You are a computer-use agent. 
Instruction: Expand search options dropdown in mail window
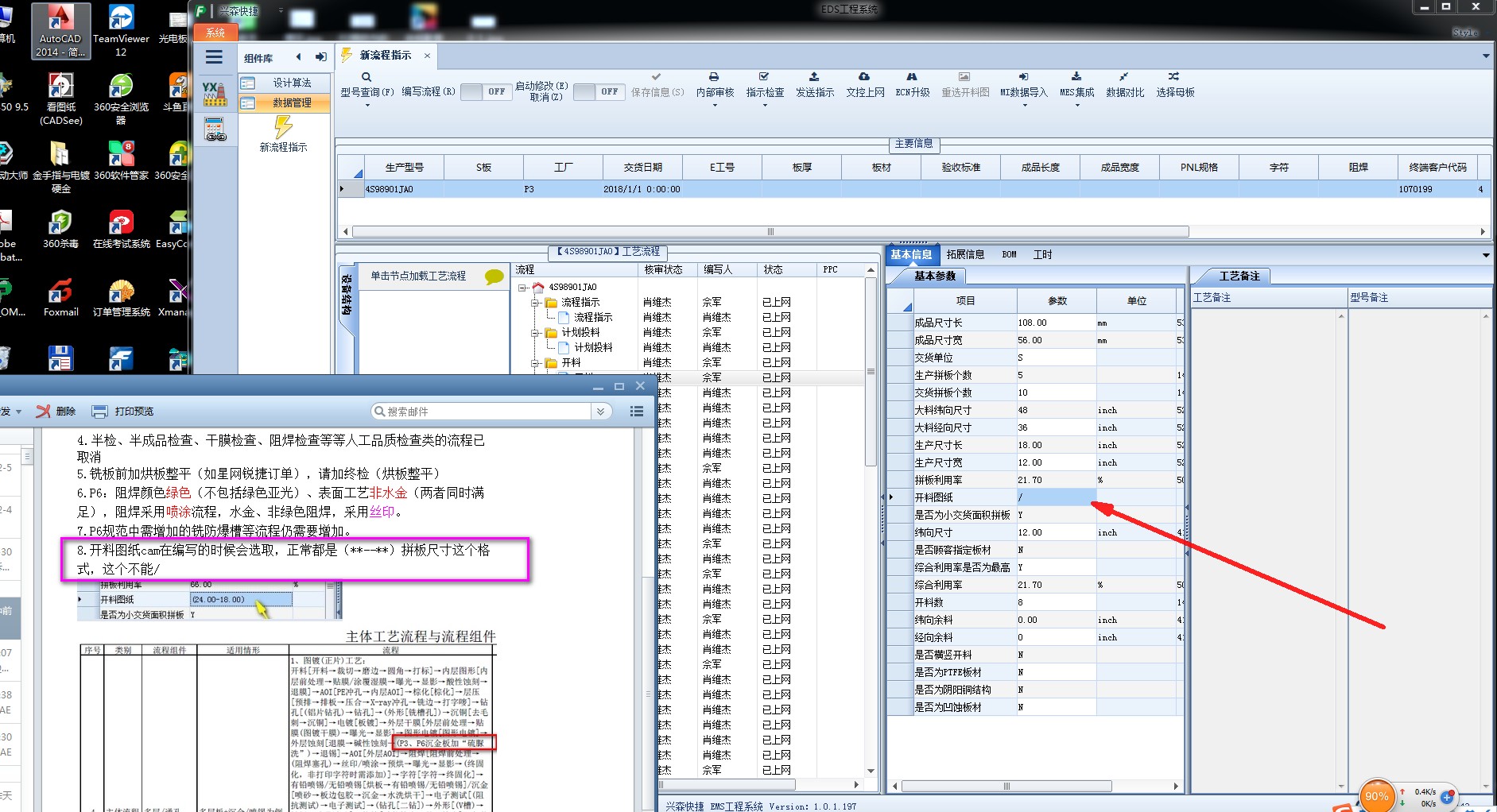[x=601, y=411]
